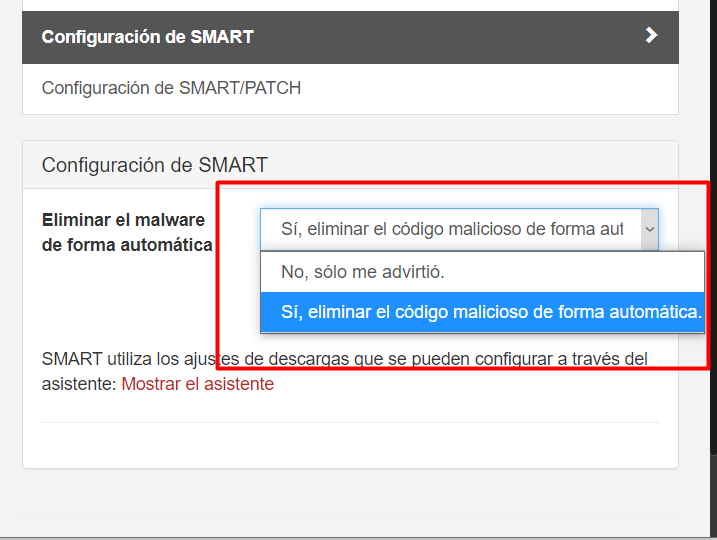The width and height of the screenshot is (717, 540).
Task: Click the light gray "Configuración de SMART" panel heading
Action: [x=154, y=165]
